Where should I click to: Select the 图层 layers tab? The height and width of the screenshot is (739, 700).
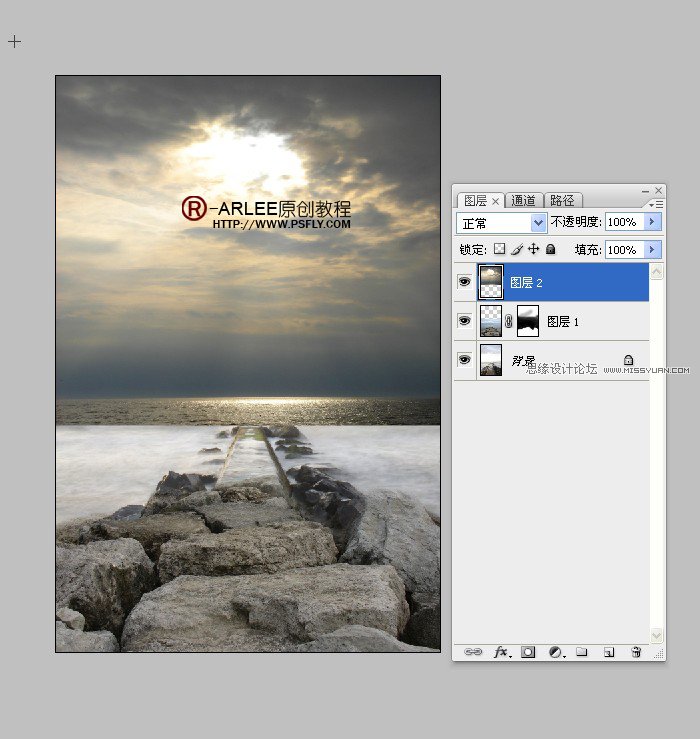[475, 201]
